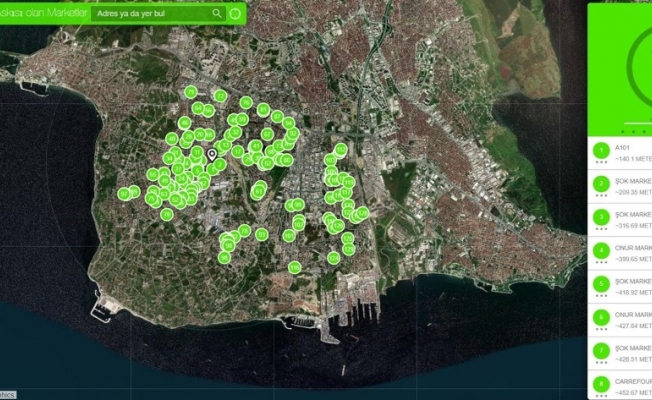Expand the three-dots under result number 4
Image resolution: width=652 pixels, height=400 pixels.
(x=601, y=262)
